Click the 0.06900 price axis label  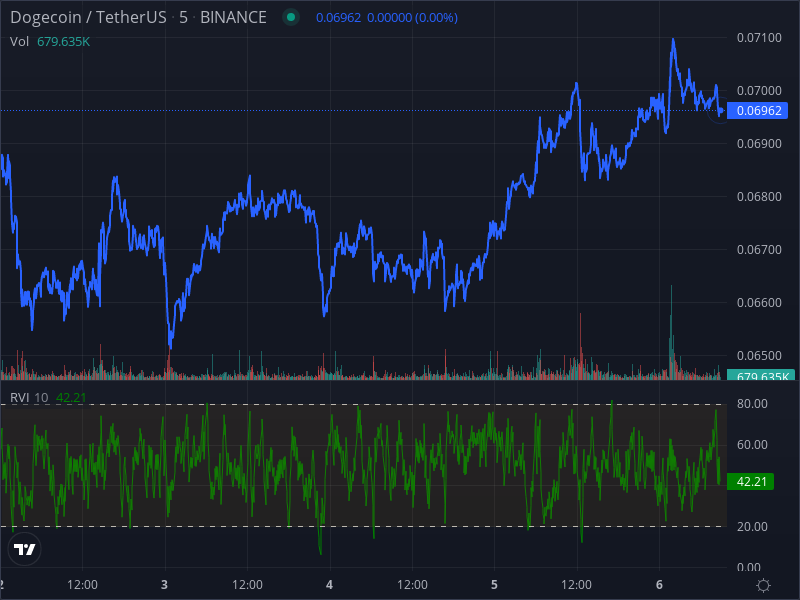pos(759,144)
